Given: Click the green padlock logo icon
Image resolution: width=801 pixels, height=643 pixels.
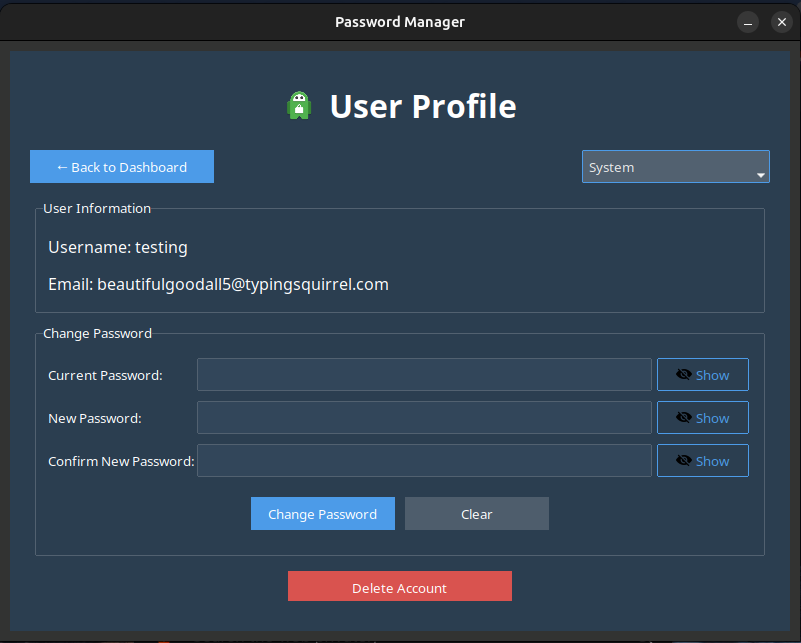Looking at the screenshot, I should point(299,106).
